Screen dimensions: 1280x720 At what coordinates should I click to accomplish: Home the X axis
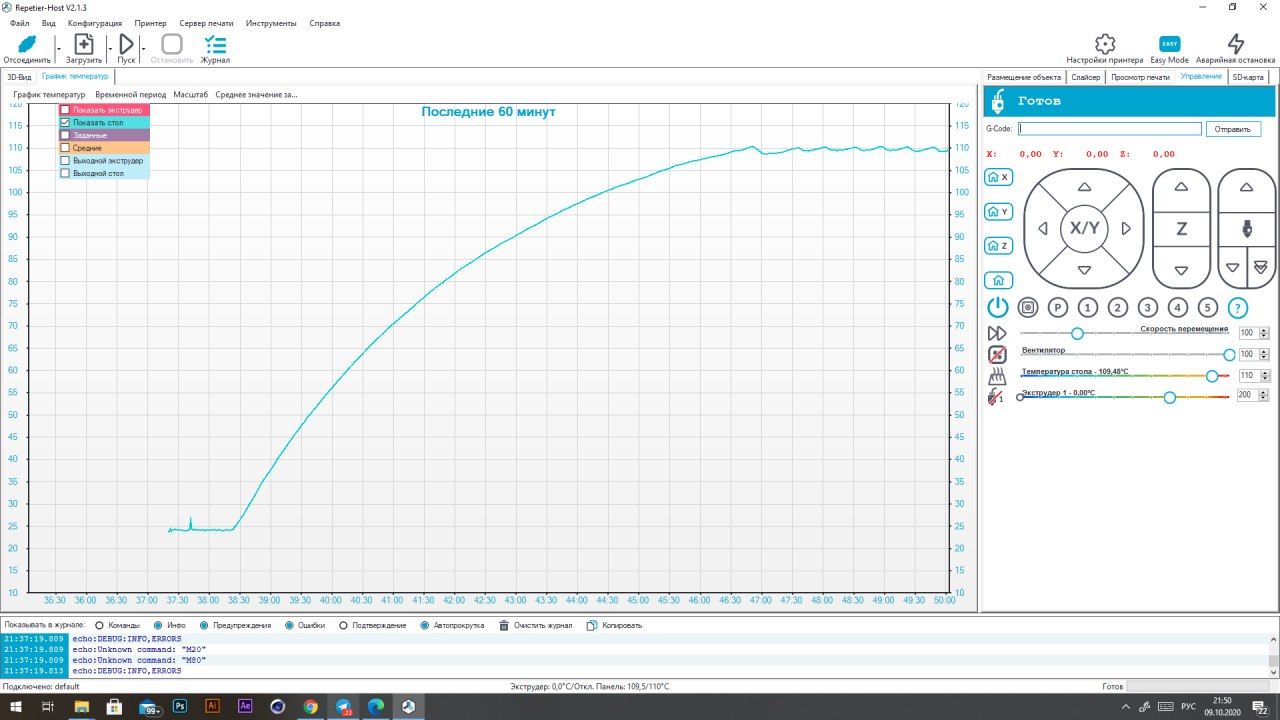coord(998,177)
